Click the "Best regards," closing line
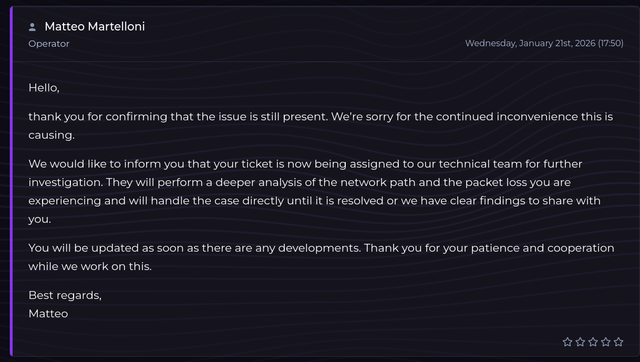Screen dimensions: 640x362 pyautogui.click(x=65, y=295)
